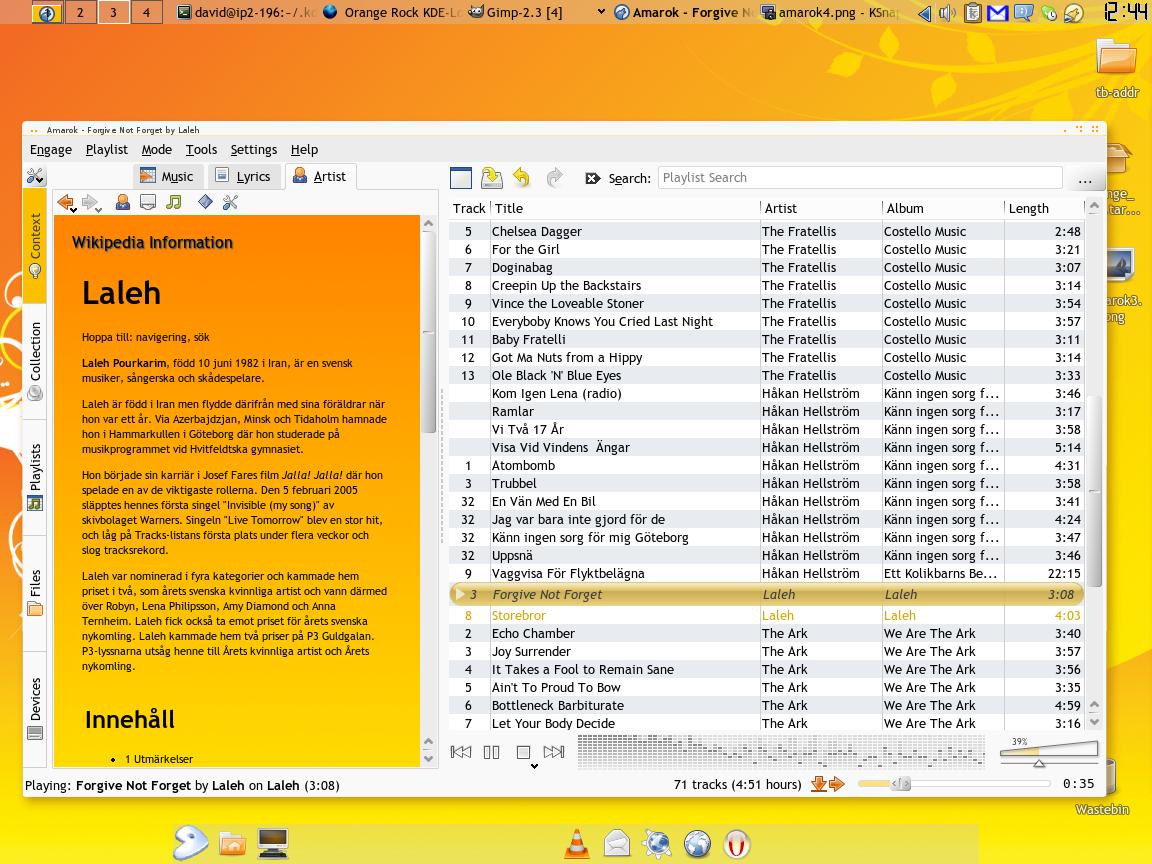
Task: Open the Collection sidebar tab
Action: click(35, 361)
